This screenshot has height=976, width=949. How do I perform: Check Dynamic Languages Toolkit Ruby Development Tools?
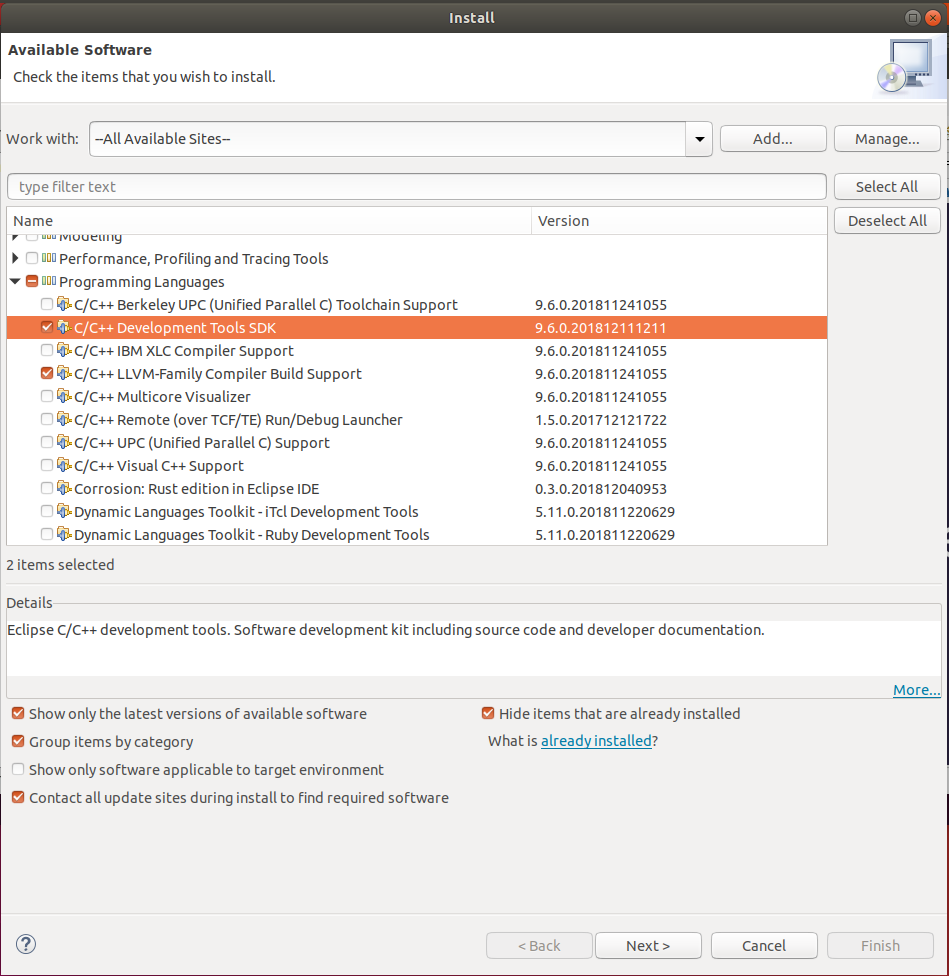(x=47, y=535)
